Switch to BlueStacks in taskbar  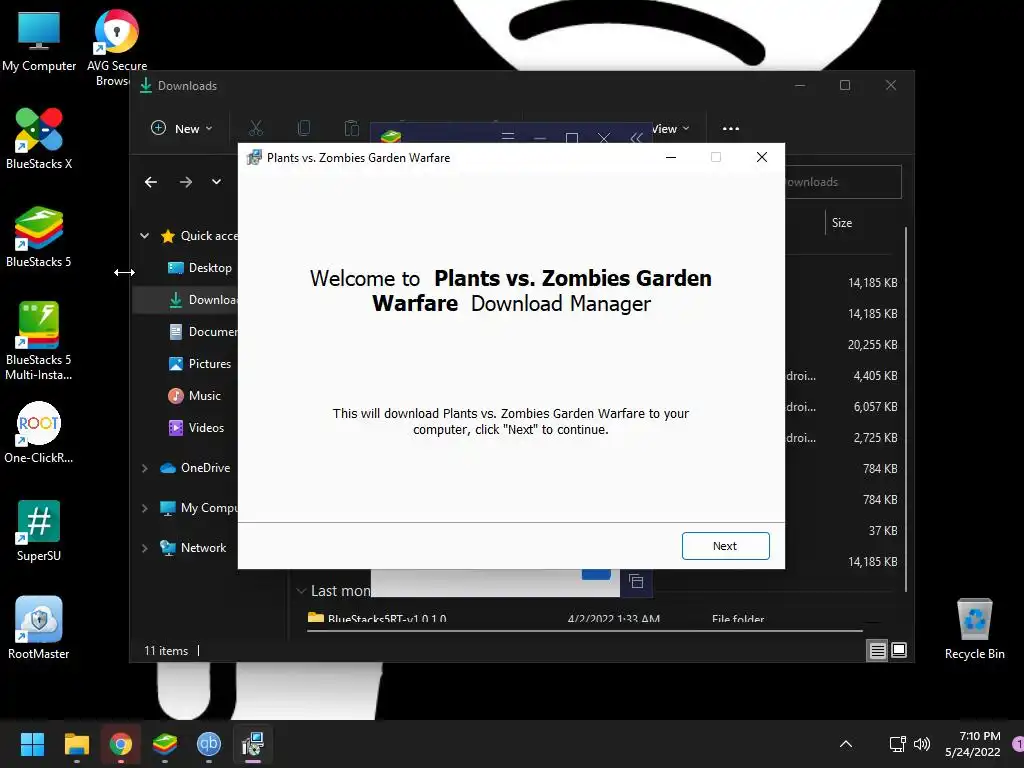(x=165, y=744)
